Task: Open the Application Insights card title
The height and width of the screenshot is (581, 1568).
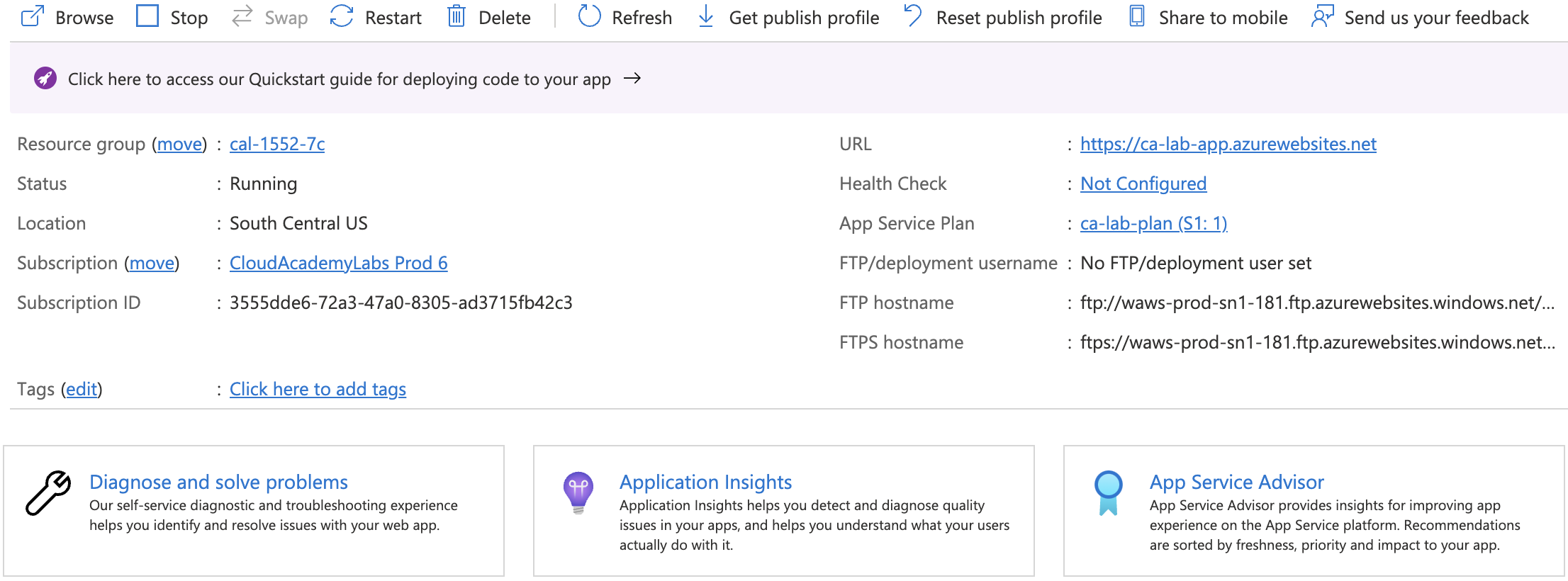Action: coord(705,482)
